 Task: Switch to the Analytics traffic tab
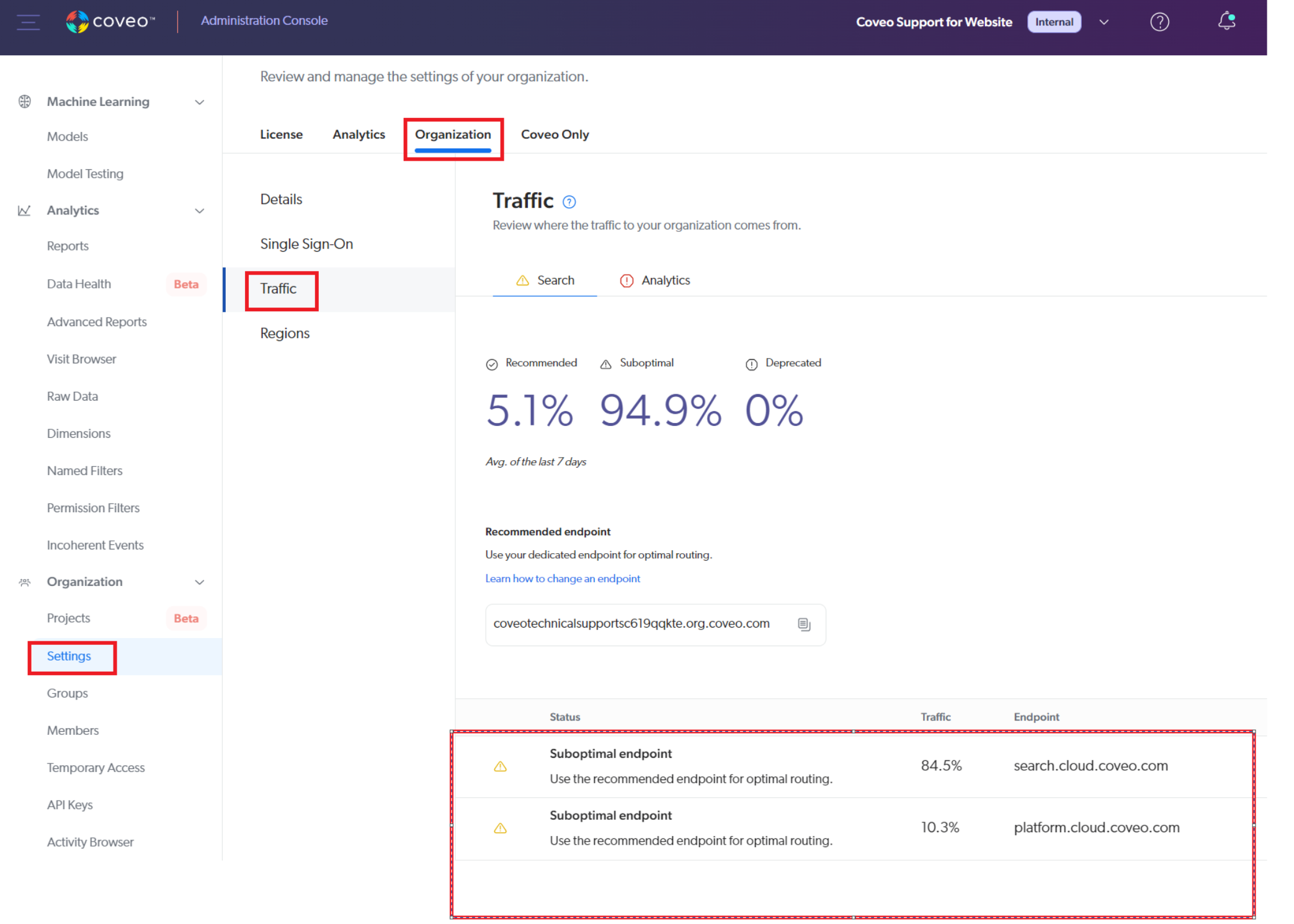666,280
